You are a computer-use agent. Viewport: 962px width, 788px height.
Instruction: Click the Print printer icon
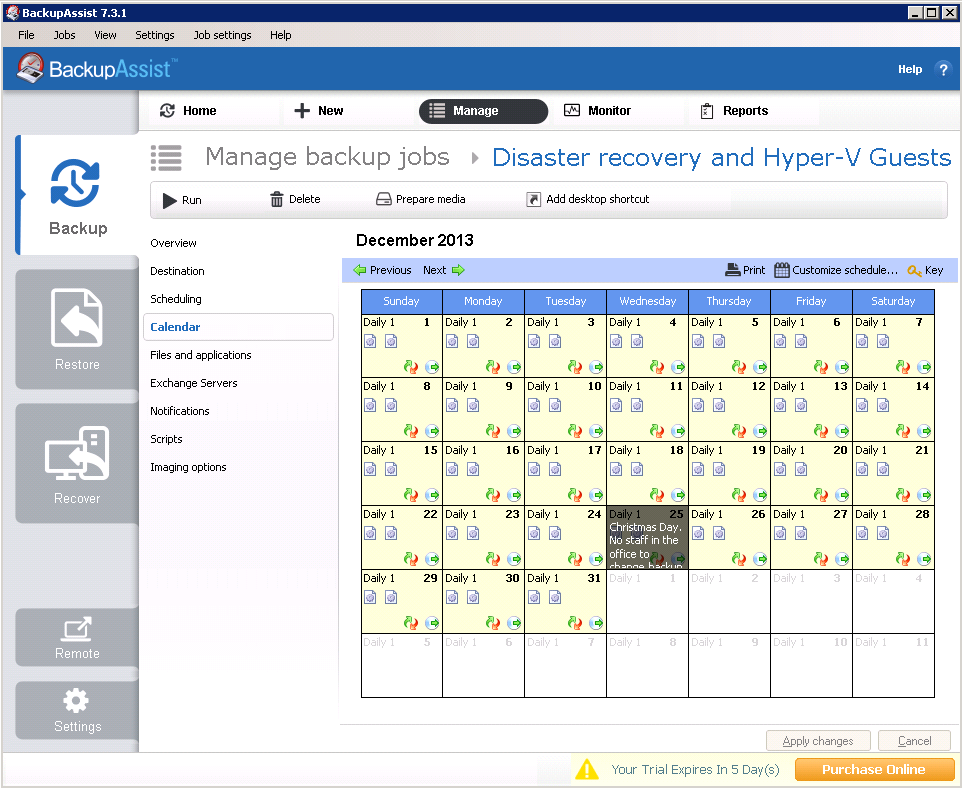733,270
